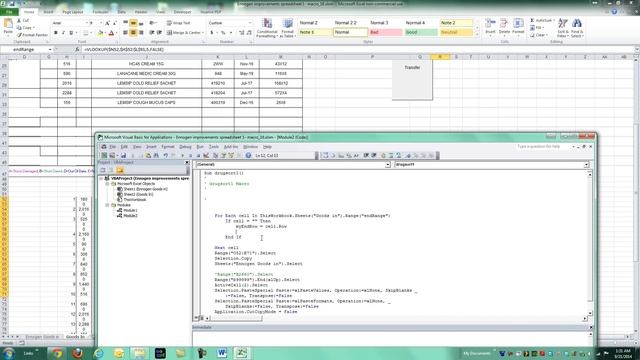
Task: Open the Debug menu in VBA editor
Action: coord(185,147)
